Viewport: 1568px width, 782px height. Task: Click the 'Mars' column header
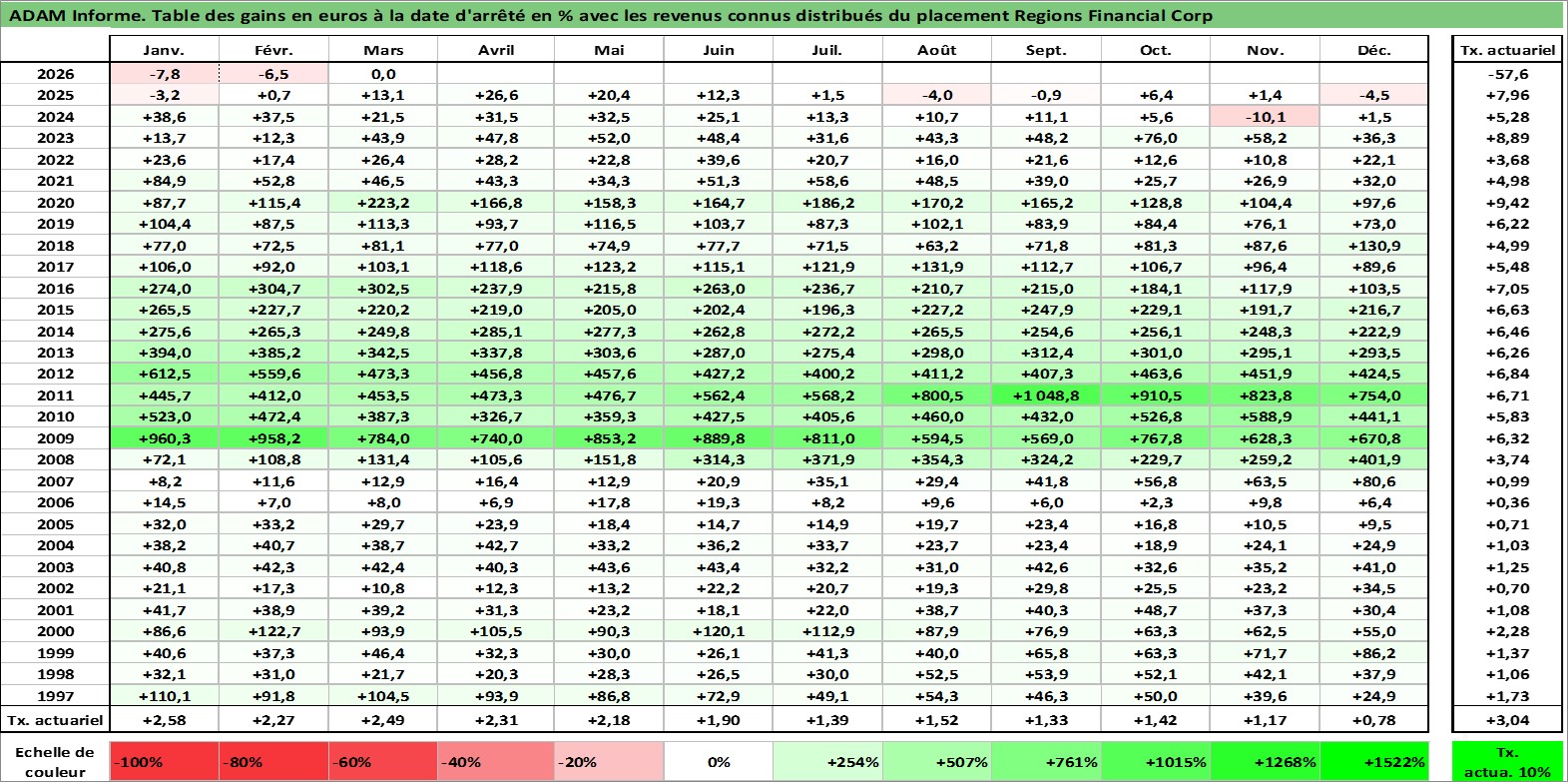coord(383,50)
